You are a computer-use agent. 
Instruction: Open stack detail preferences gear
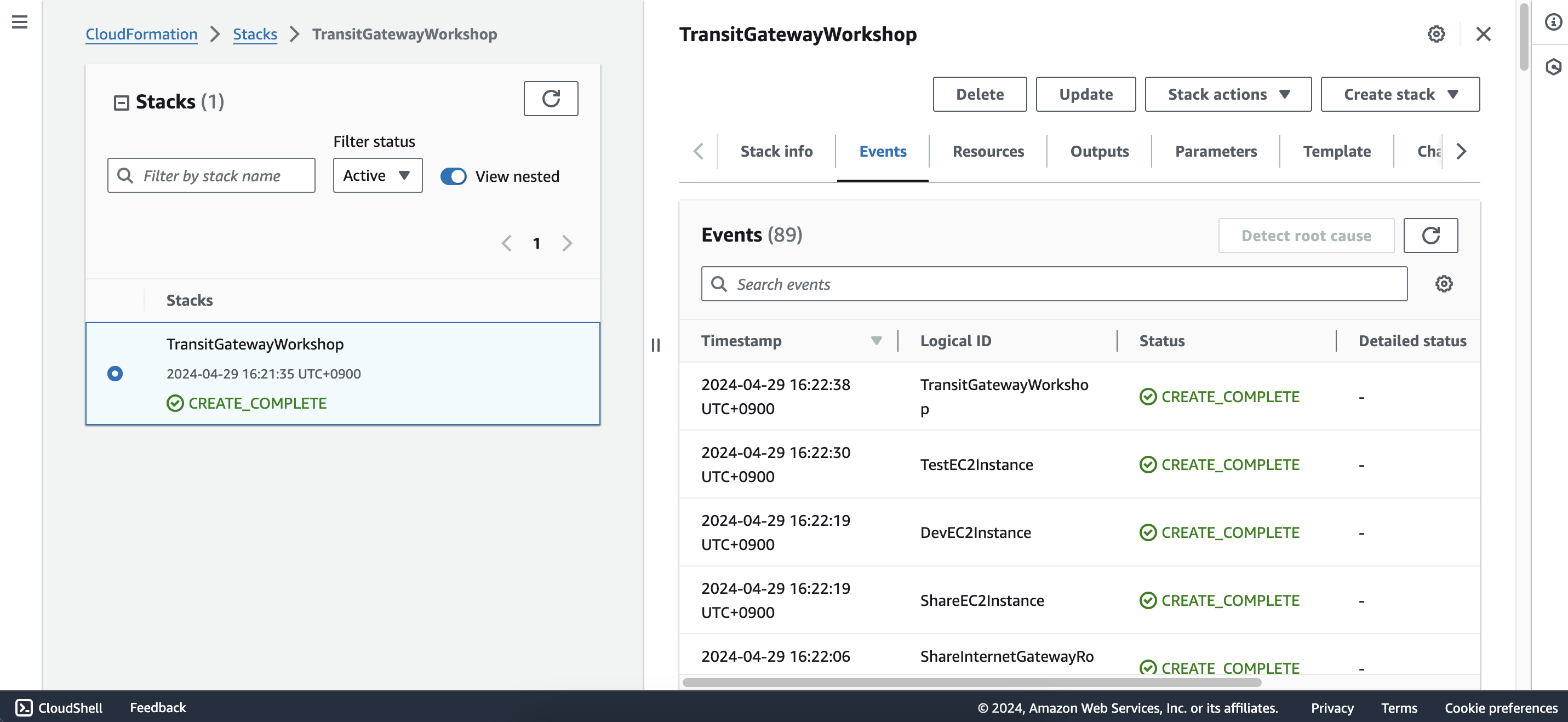click(1436, 34)
